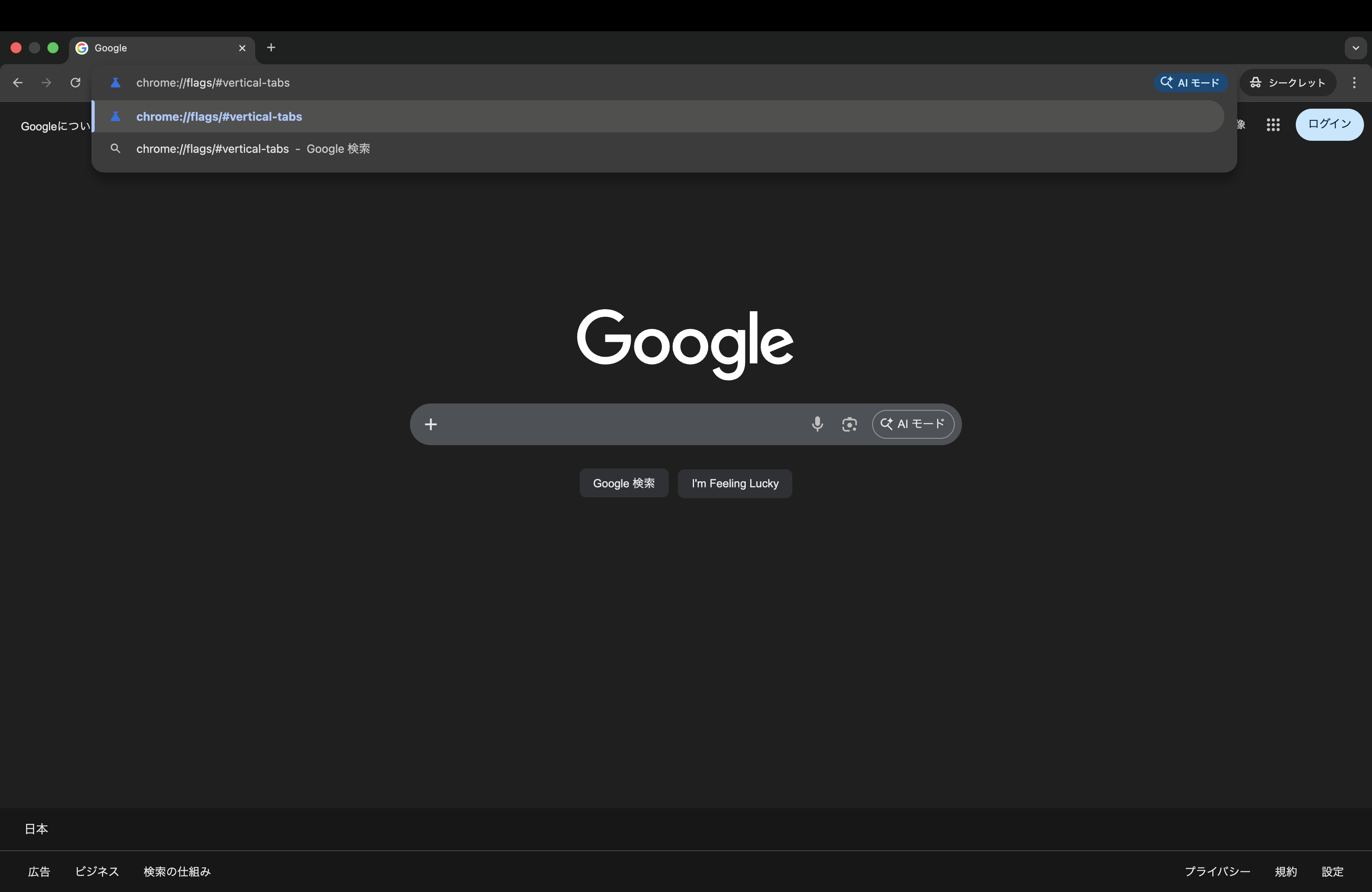The width and height of the screenshot is (1372, 892).
Task: Click the back navigation arrow
Action: tap(18, 82)
